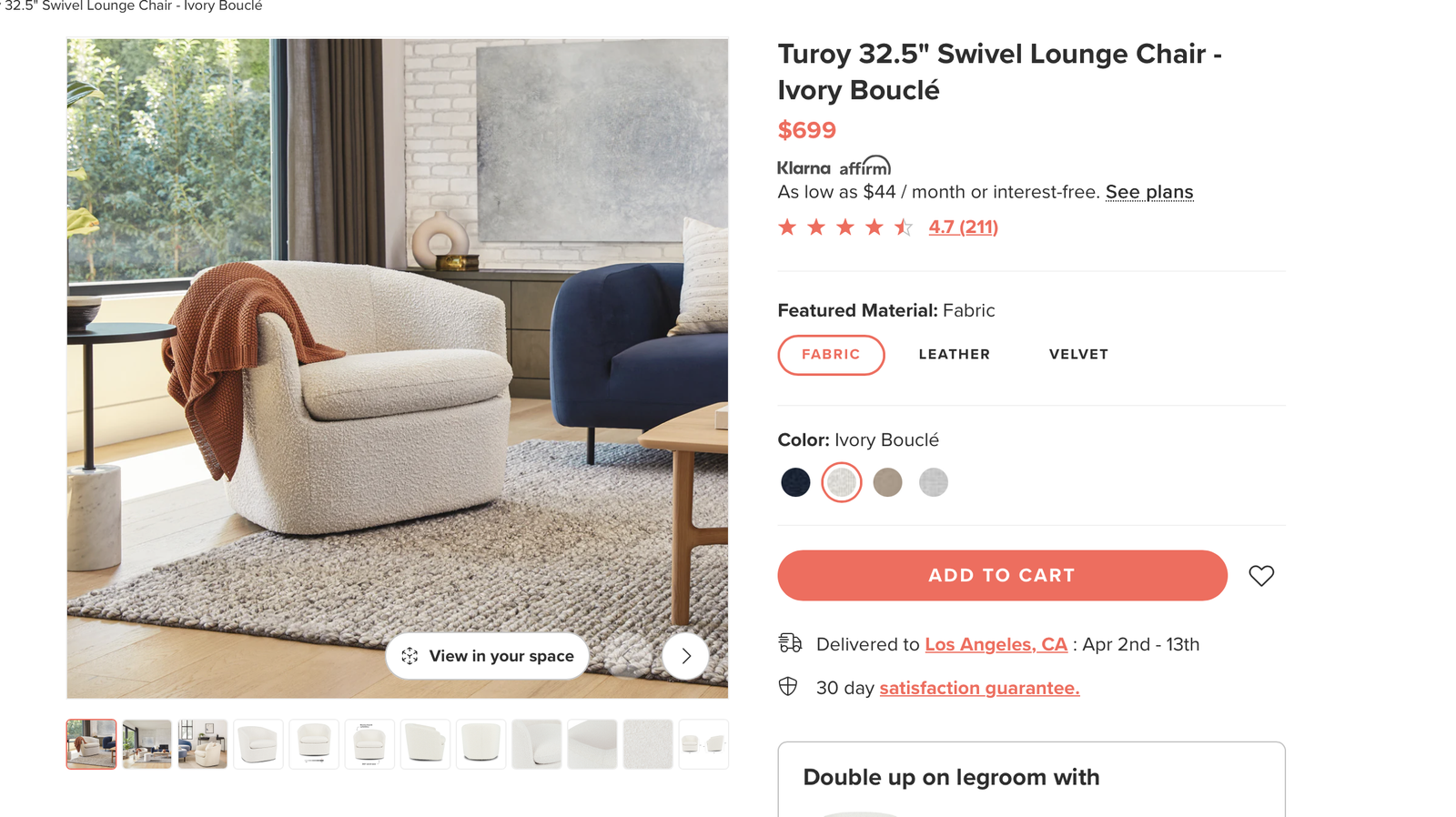The image size is (1456, 817).
Task: Change delivery location Los Angeles, CA
Action: pos(996,644)
